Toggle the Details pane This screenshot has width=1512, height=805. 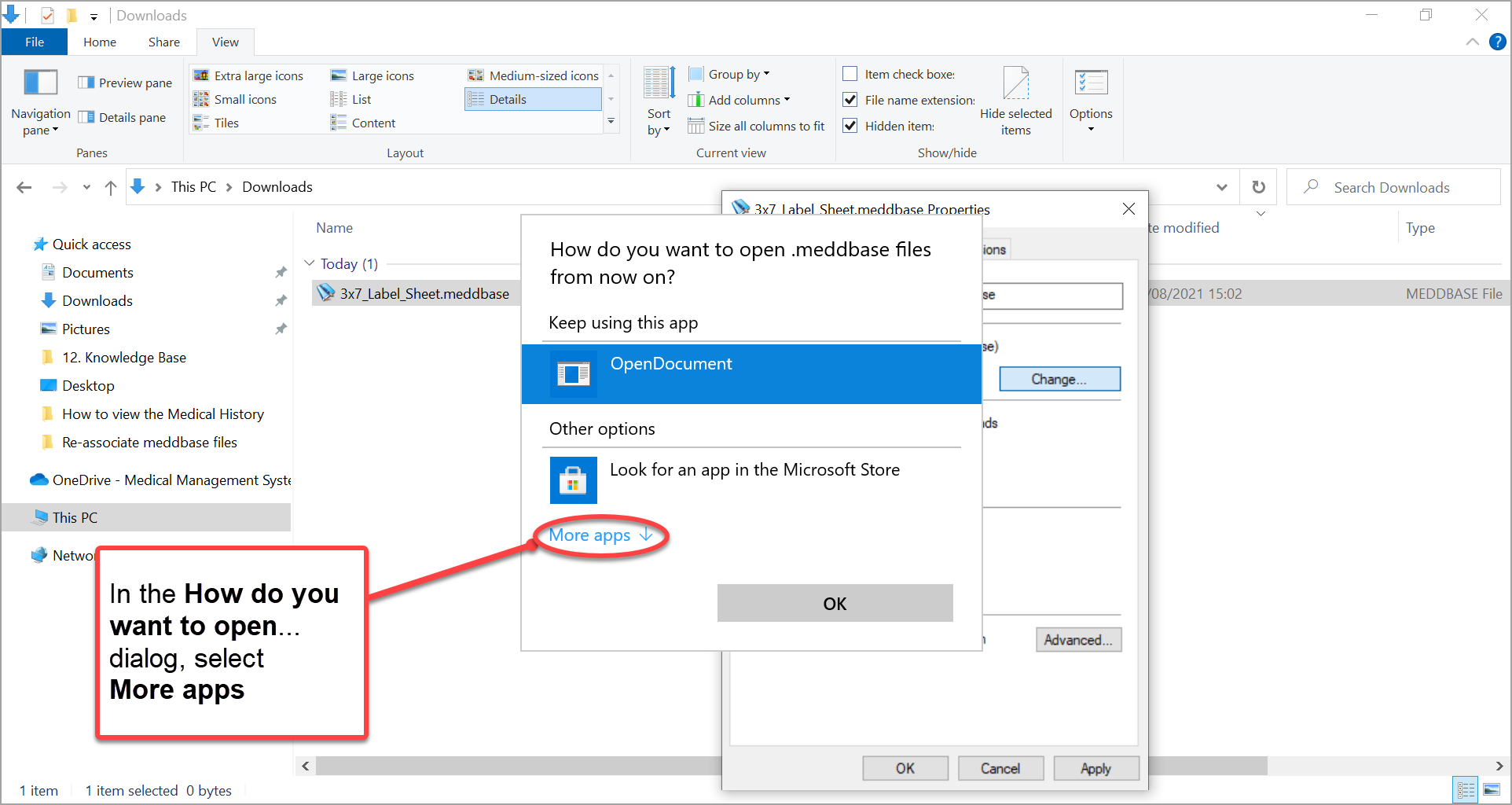coord(122,117)
